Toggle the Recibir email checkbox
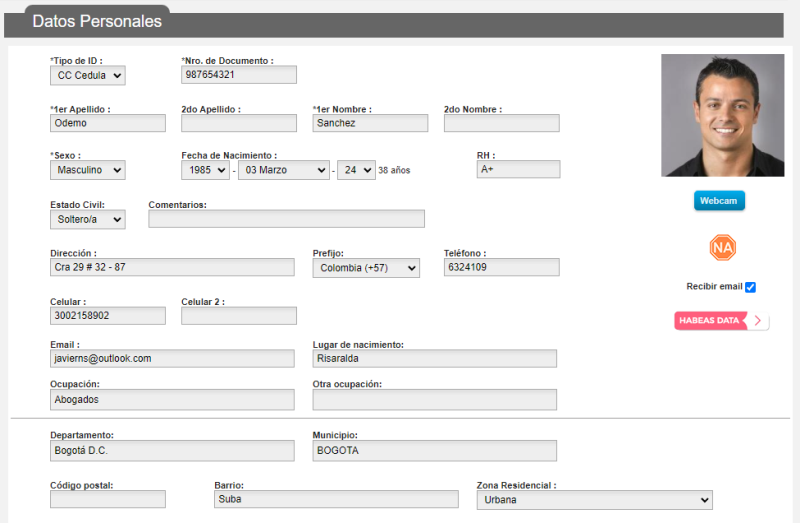 click(750, 287)
